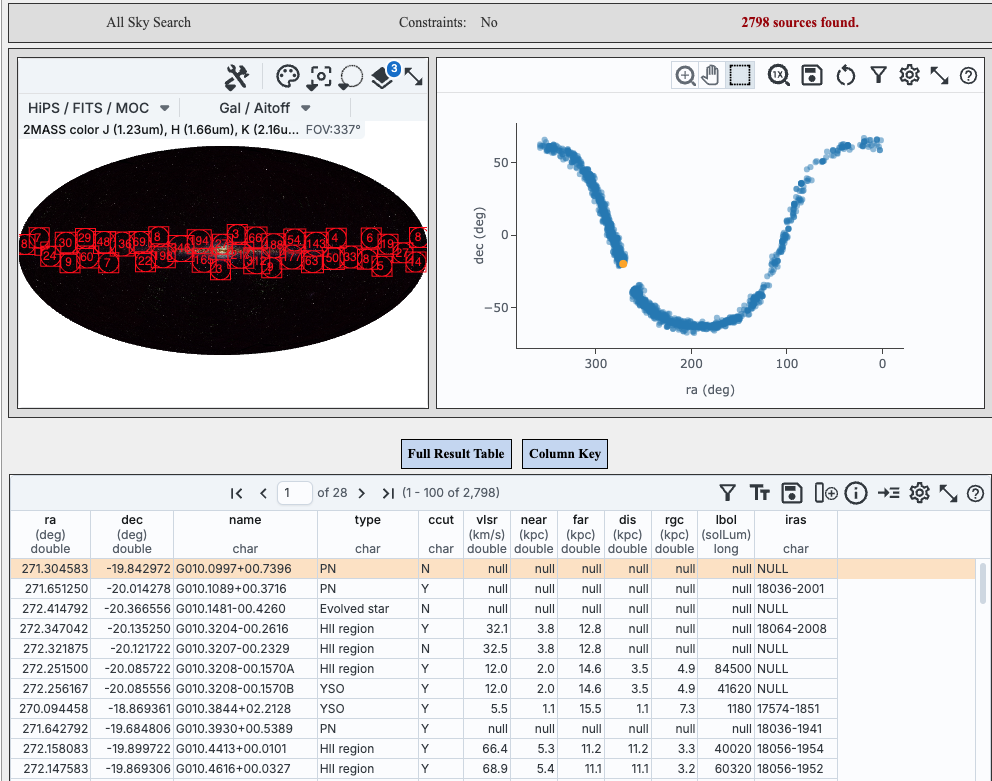
Task: Open the image tools wrench-and-hammer menu
Action: [237, 76]
